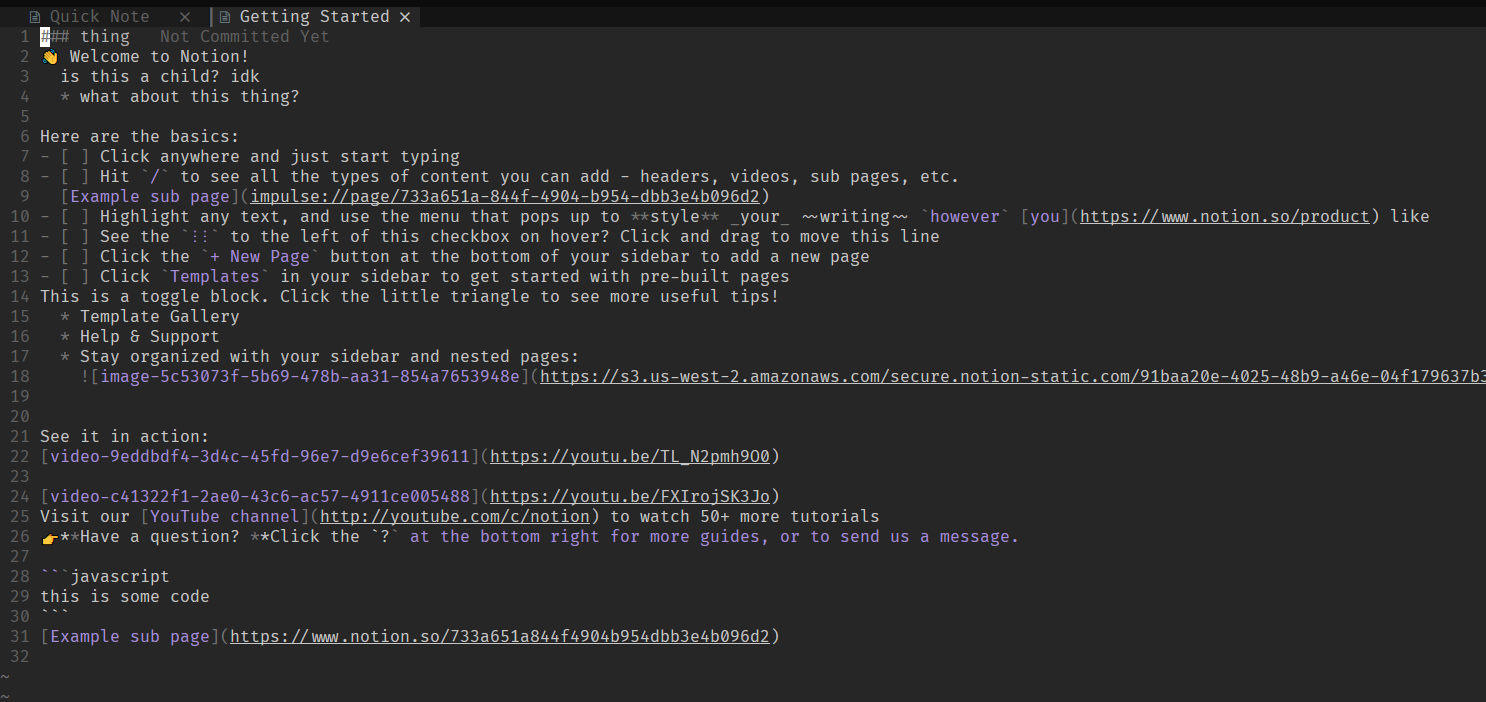Toggle checkbox on the 'See the ⋮⋮' line
The image size is (1486, 702).
[75, 237]
